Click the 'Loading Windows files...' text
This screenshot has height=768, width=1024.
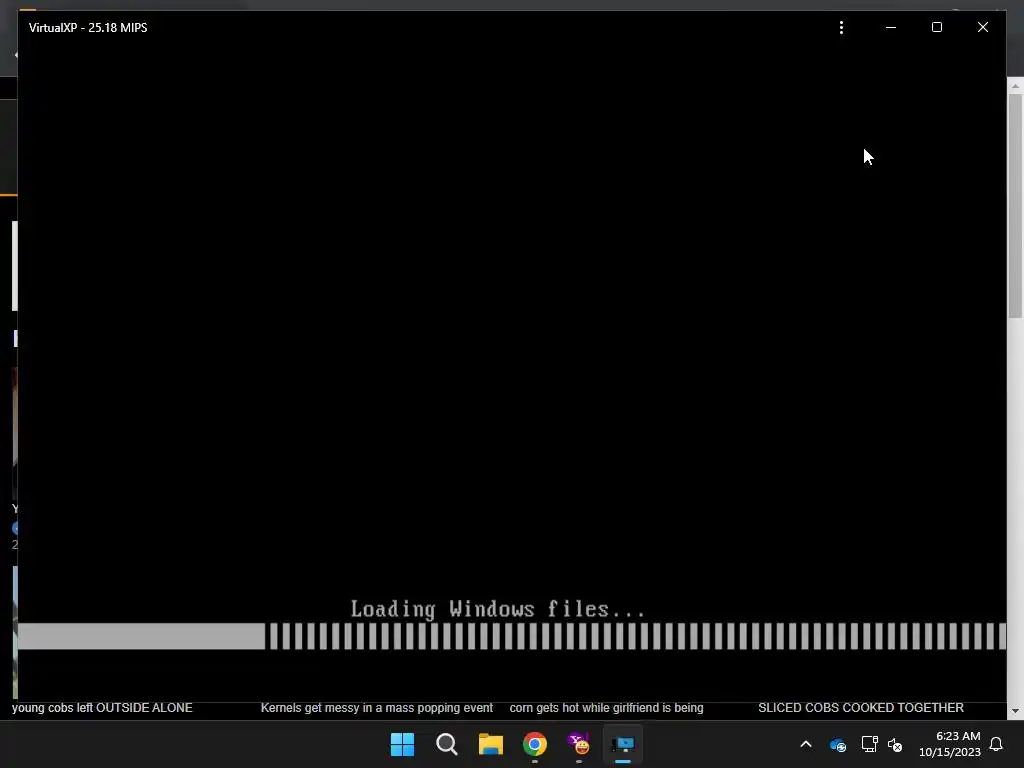pyautogui.click(x=498, y=609)
